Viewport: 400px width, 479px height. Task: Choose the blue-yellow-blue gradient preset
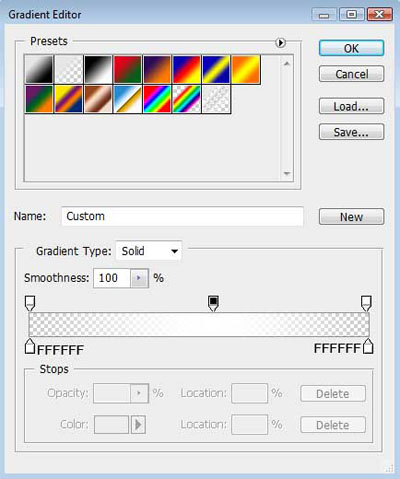coord(216,69)
